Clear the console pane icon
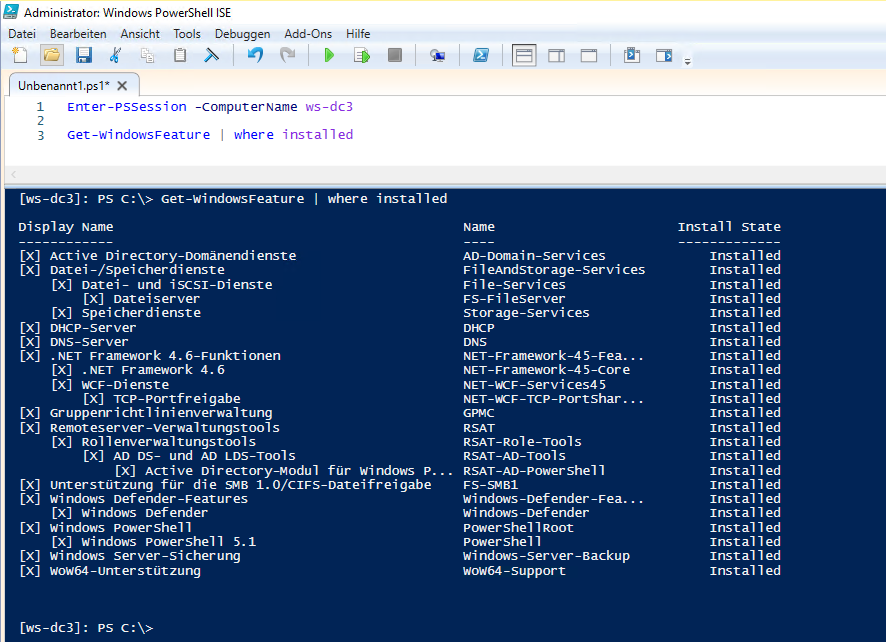The height and width of the screenshot is (642, 886). (211, 55)
